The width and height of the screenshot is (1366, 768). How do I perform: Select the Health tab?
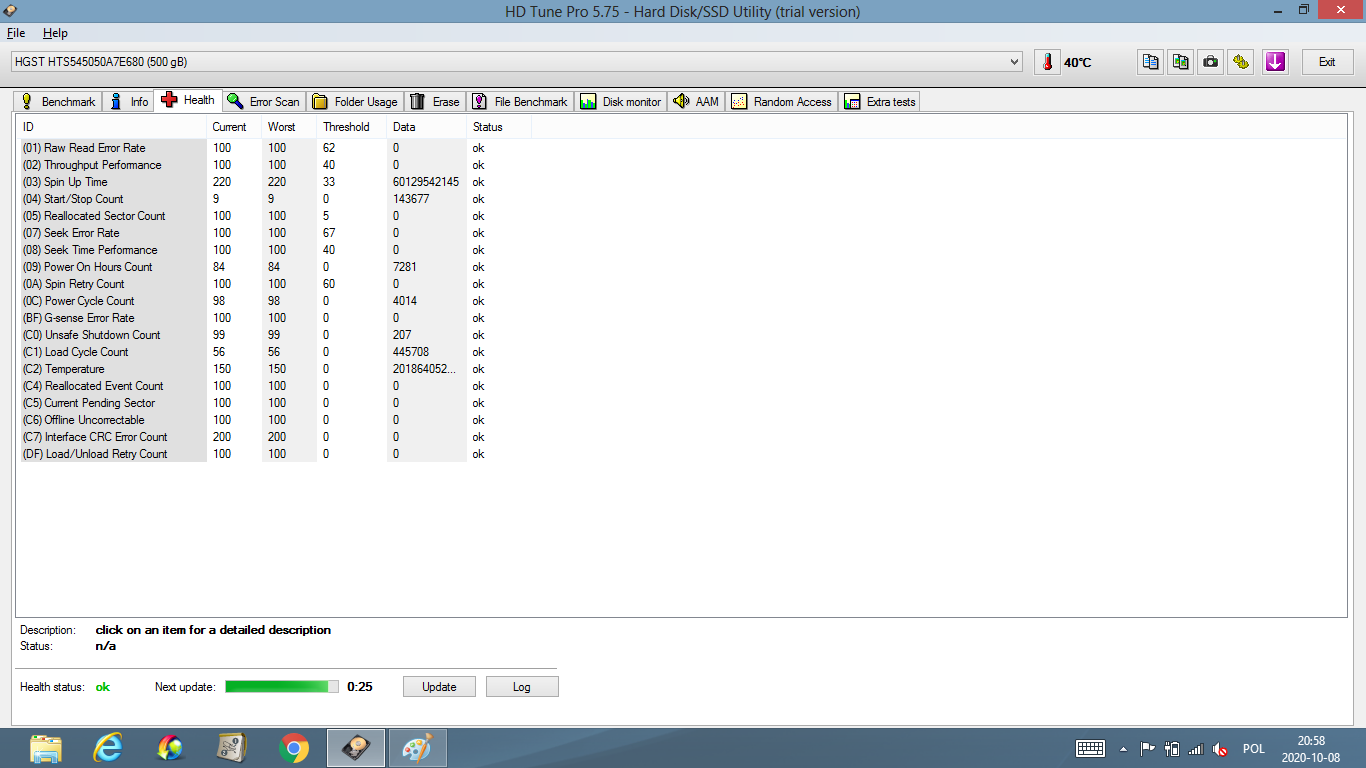tap(188, 100)
